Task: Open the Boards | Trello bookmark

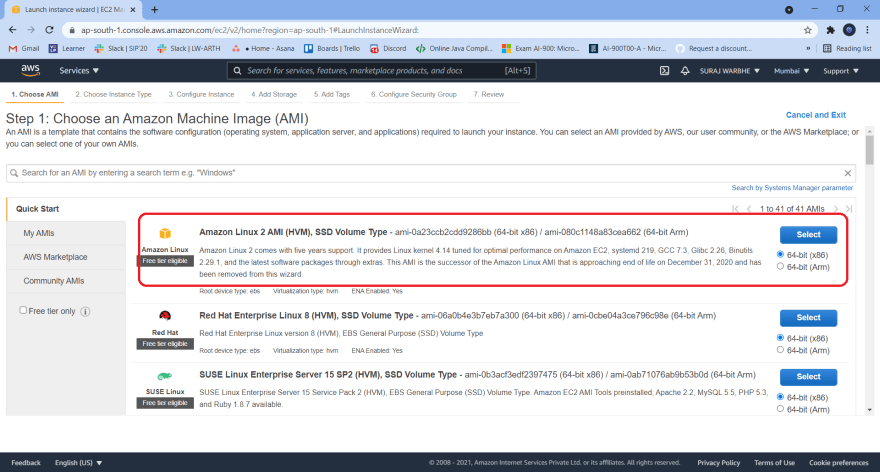Action: pyautogui.click(x=332, y=49)
